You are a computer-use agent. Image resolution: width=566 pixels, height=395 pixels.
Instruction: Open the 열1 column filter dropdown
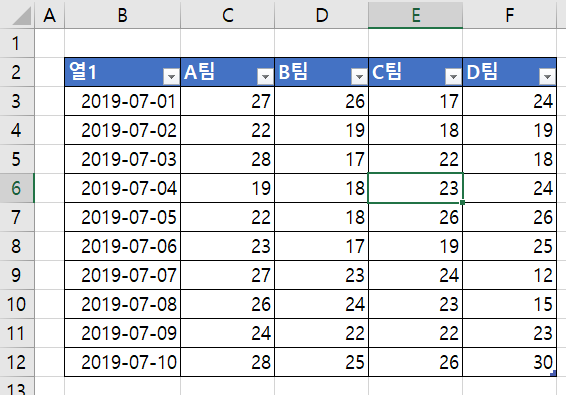tap(171, 76)
